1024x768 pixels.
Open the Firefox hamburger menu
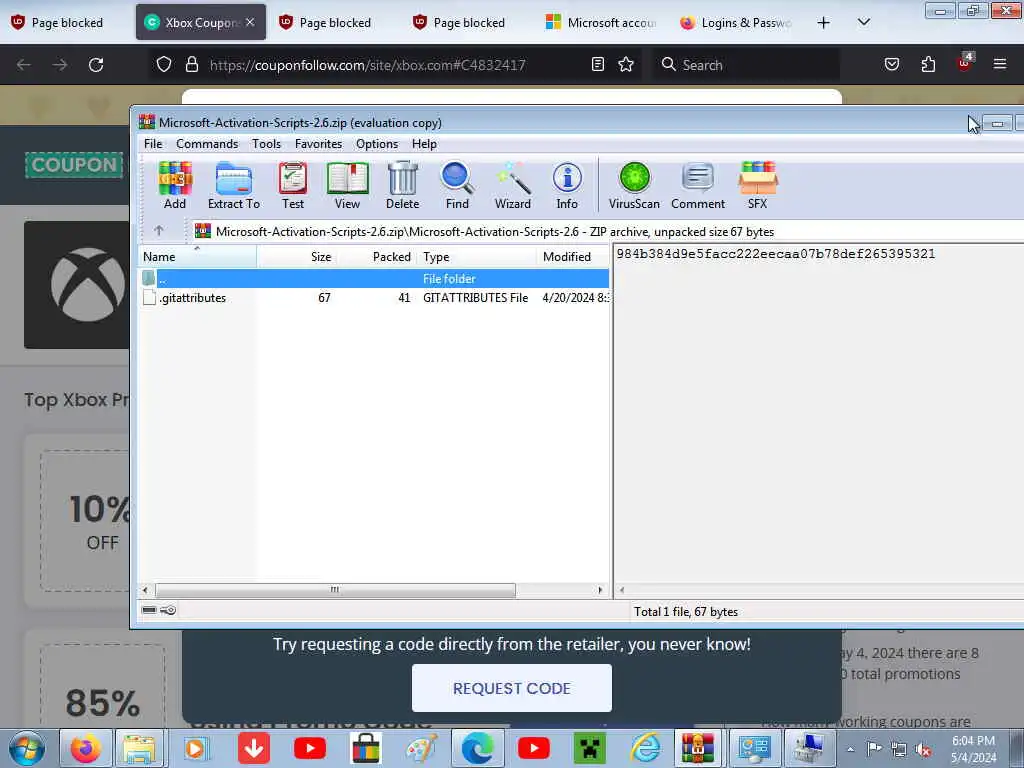click(999, 64)
